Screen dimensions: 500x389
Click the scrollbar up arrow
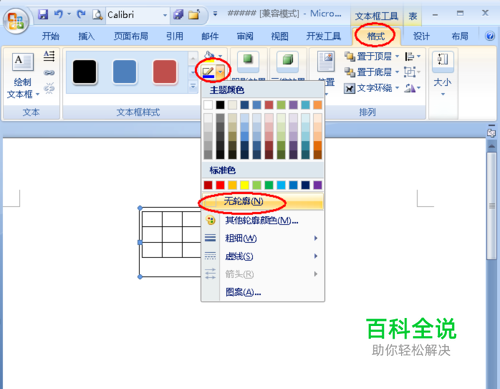491,146
